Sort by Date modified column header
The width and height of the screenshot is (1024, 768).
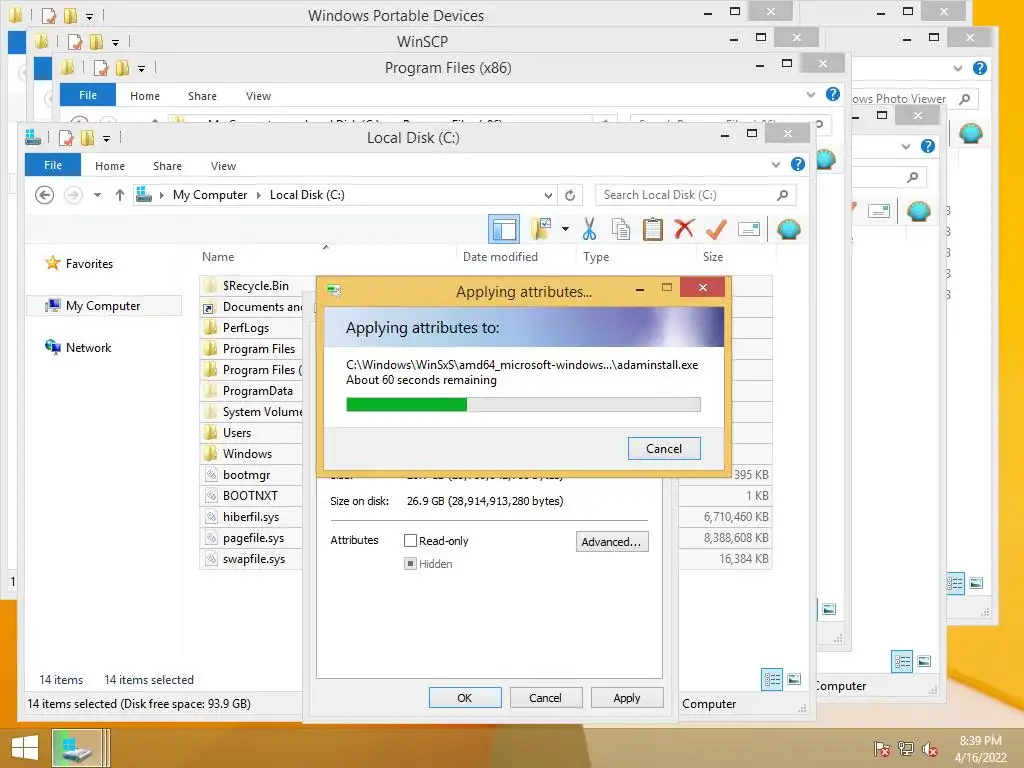[x=500, y=257]
